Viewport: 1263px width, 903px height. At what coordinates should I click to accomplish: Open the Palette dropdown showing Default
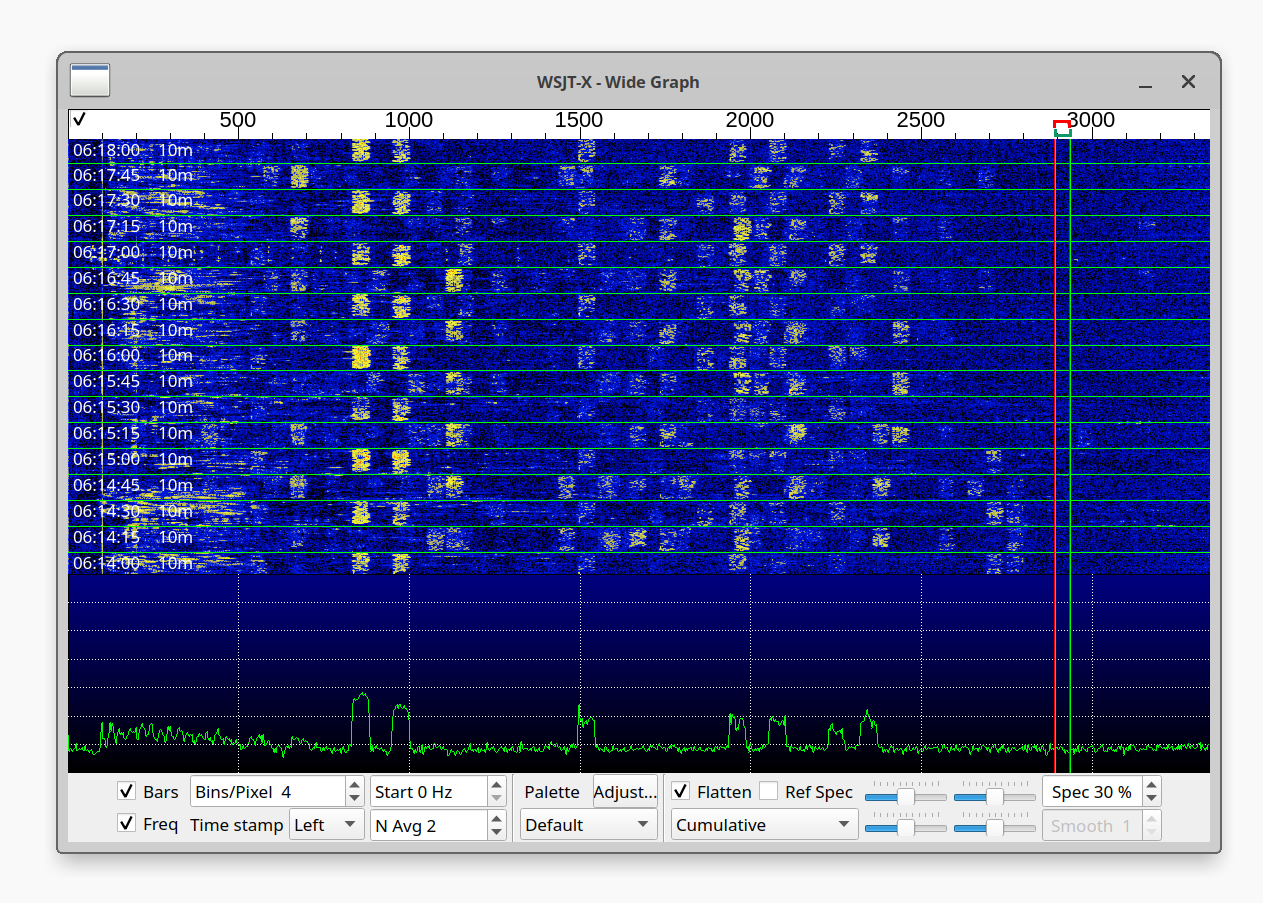(x=588, y=825)
